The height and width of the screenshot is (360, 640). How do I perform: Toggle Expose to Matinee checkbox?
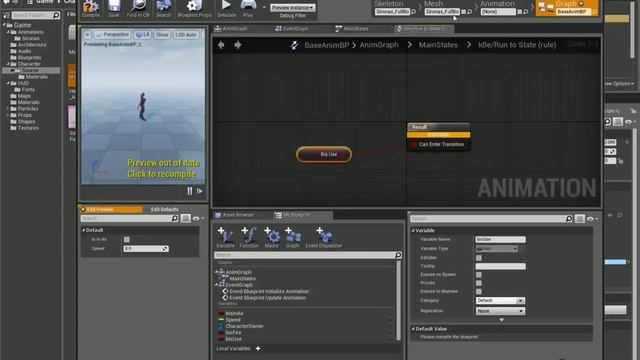[479, 291]
